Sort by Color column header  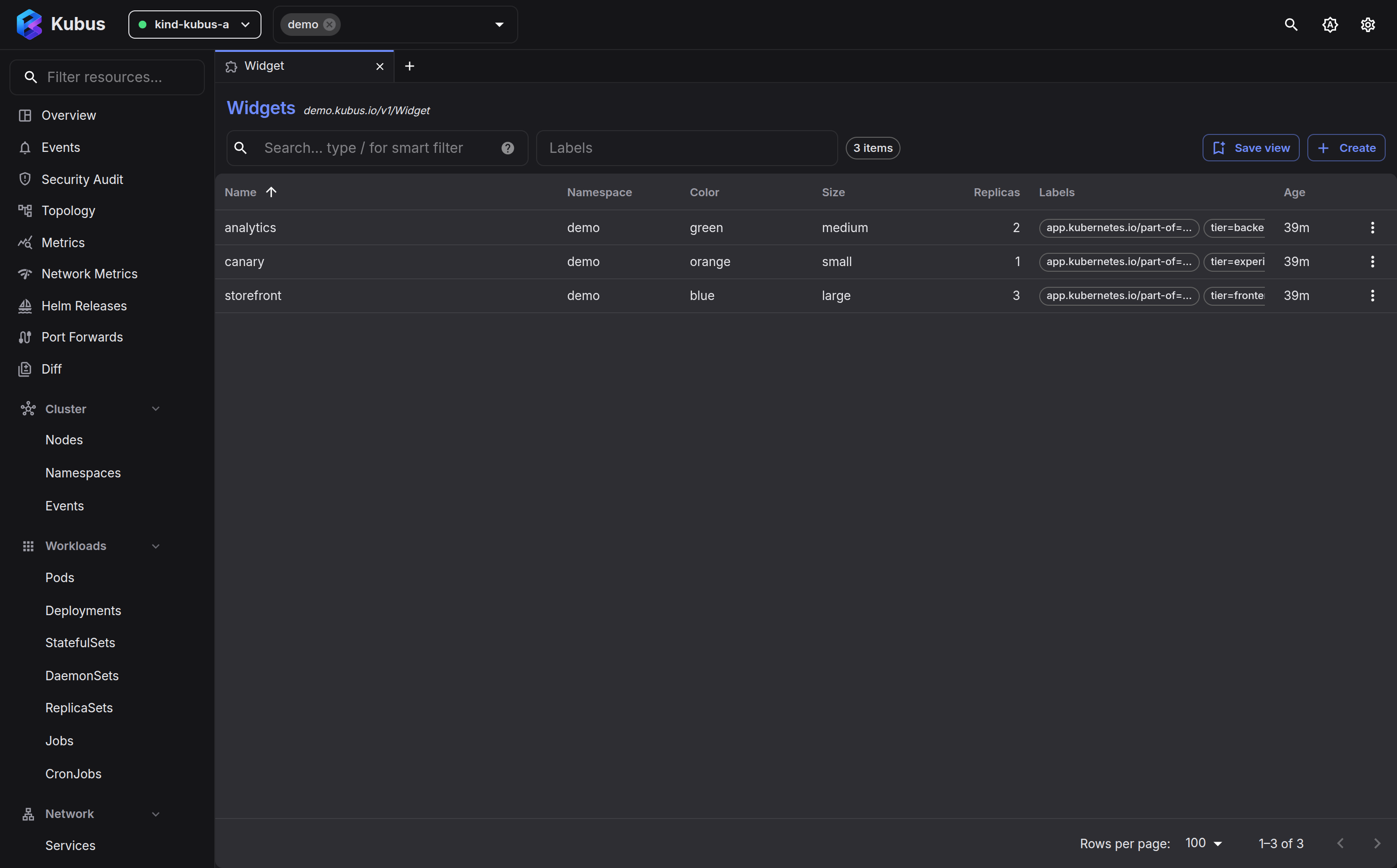tap(705, 192)
